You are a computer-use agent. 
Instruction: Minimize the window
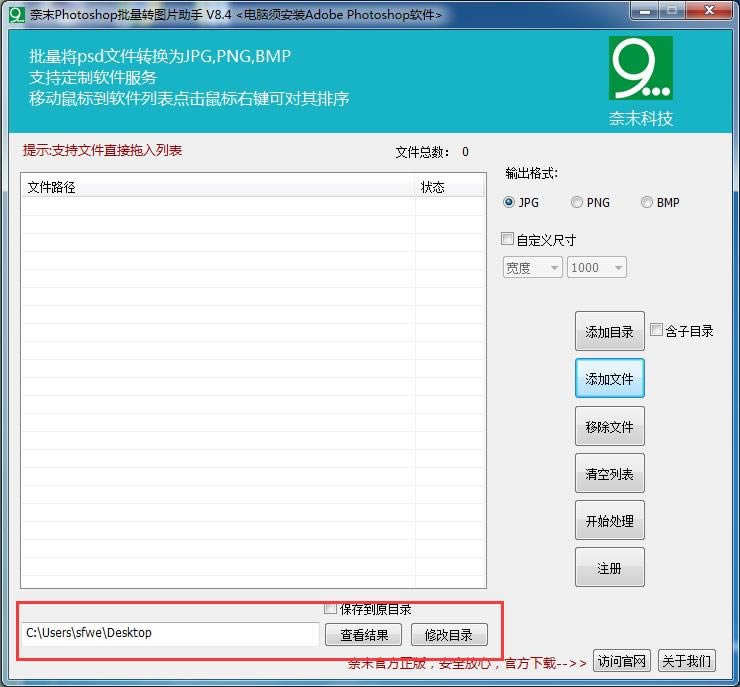[645, 10]
